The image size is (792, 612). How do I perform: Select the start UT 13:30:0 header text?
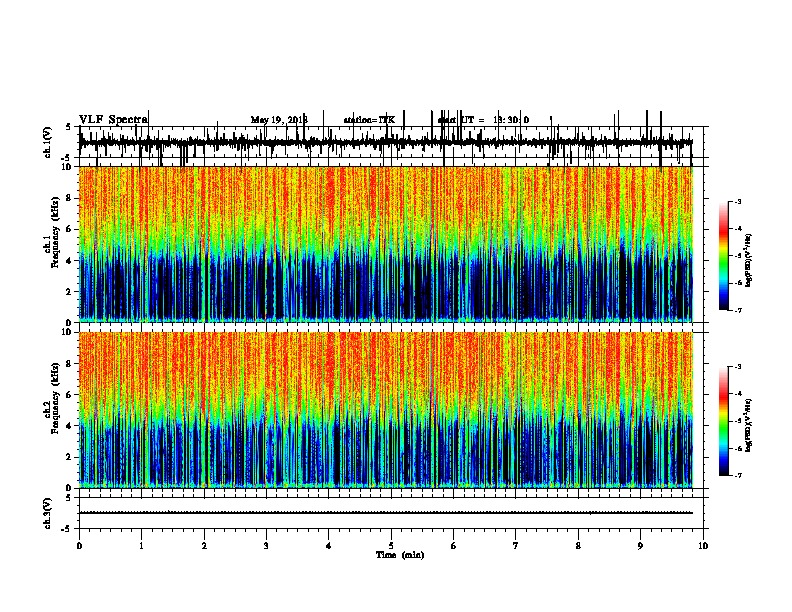(x=483, y=120)
